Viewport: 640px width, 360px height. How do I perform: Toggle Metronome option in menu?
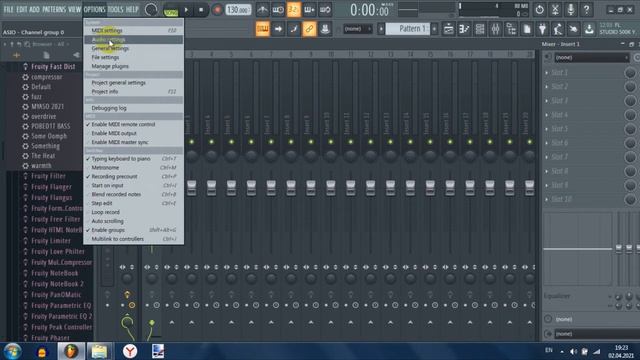point(133,168)
